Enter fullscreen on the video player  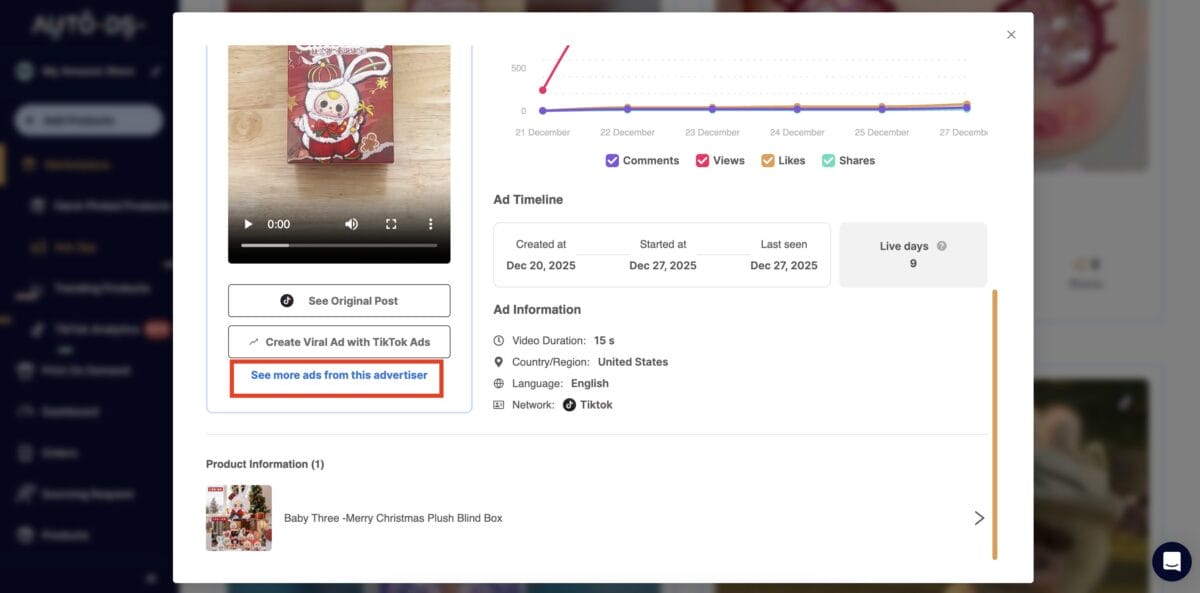[391, 224]
